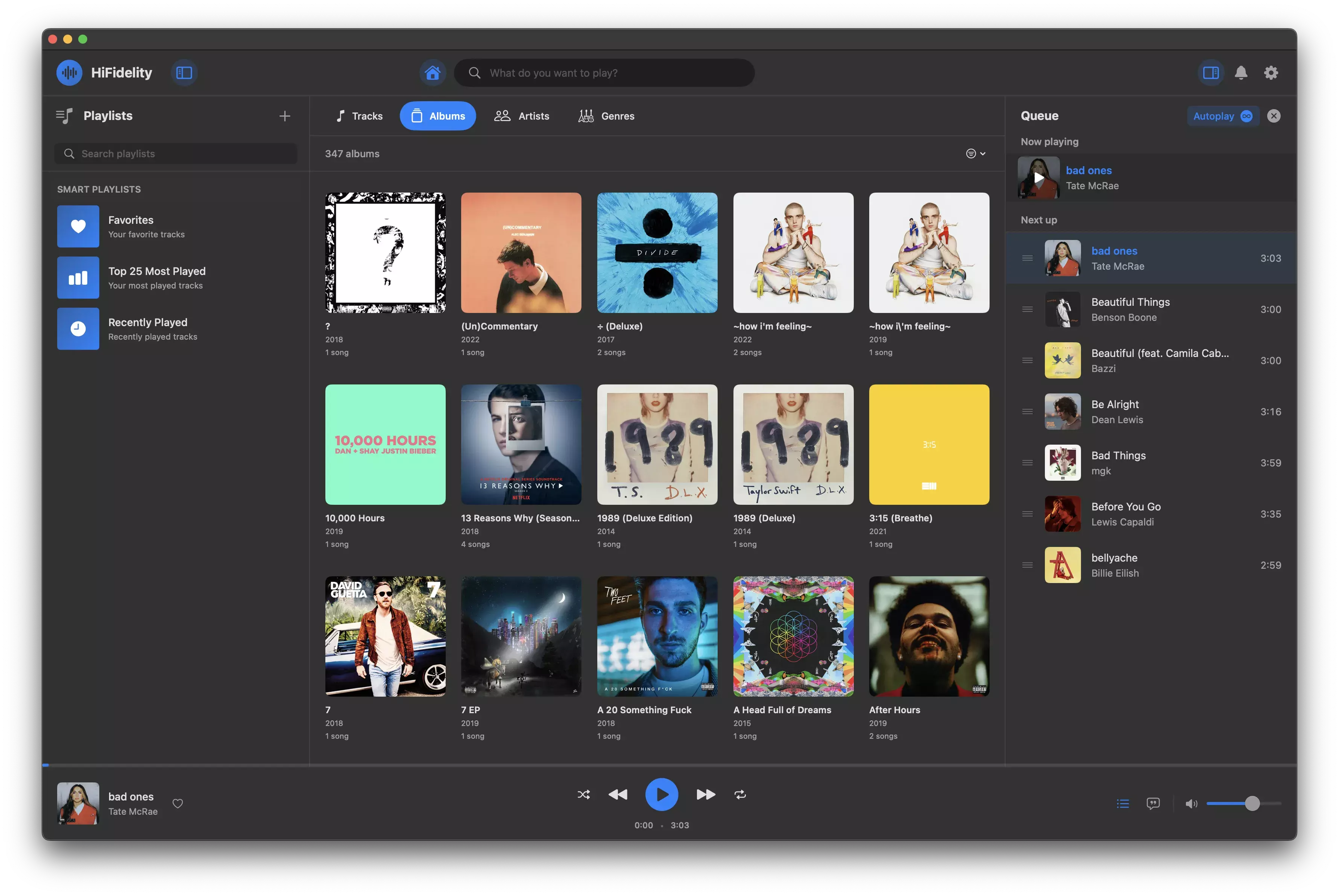The height and width of the screenshot is (896, 1339).
Task: Open the lyrics panel icon
Action: (1153, 803)
